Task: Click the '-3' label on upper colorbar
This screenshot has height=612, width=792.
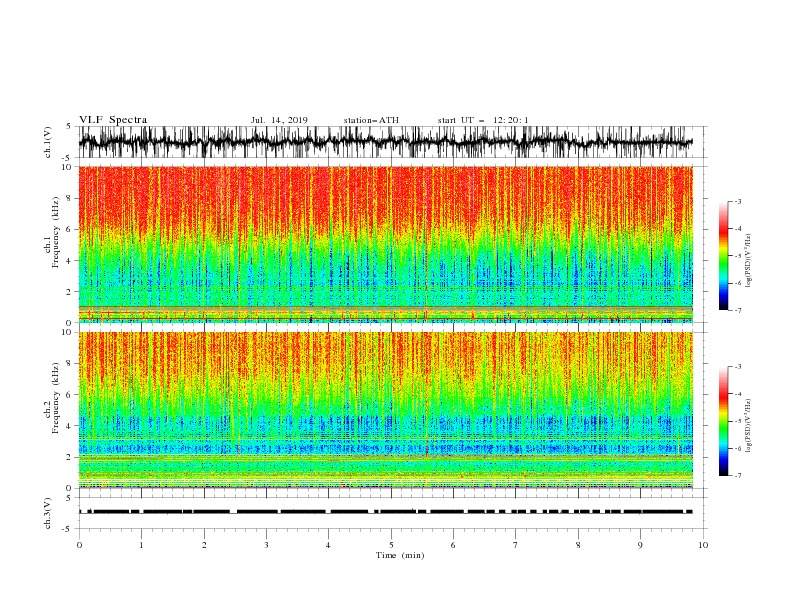Action: (737, 201)
